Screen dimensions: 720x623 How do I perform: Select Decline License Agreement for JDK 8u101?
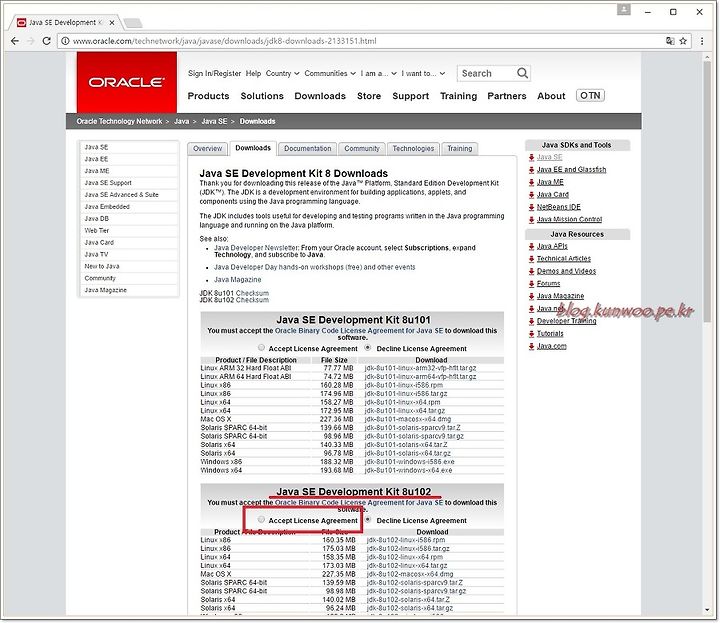pyautogui.click(x=368, y=348)
